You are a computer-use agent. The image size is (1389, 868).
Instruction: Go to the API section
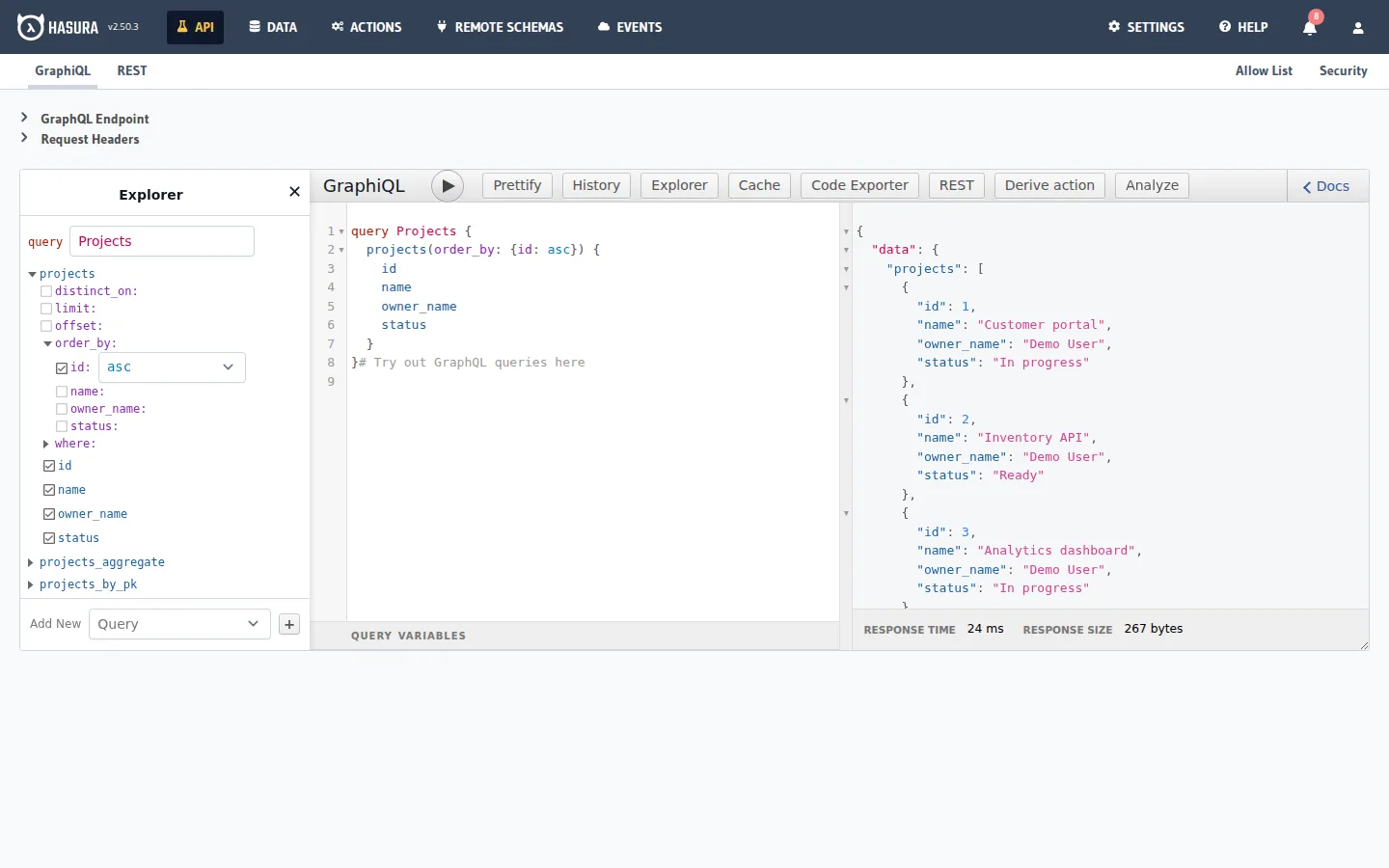(195, 27)
